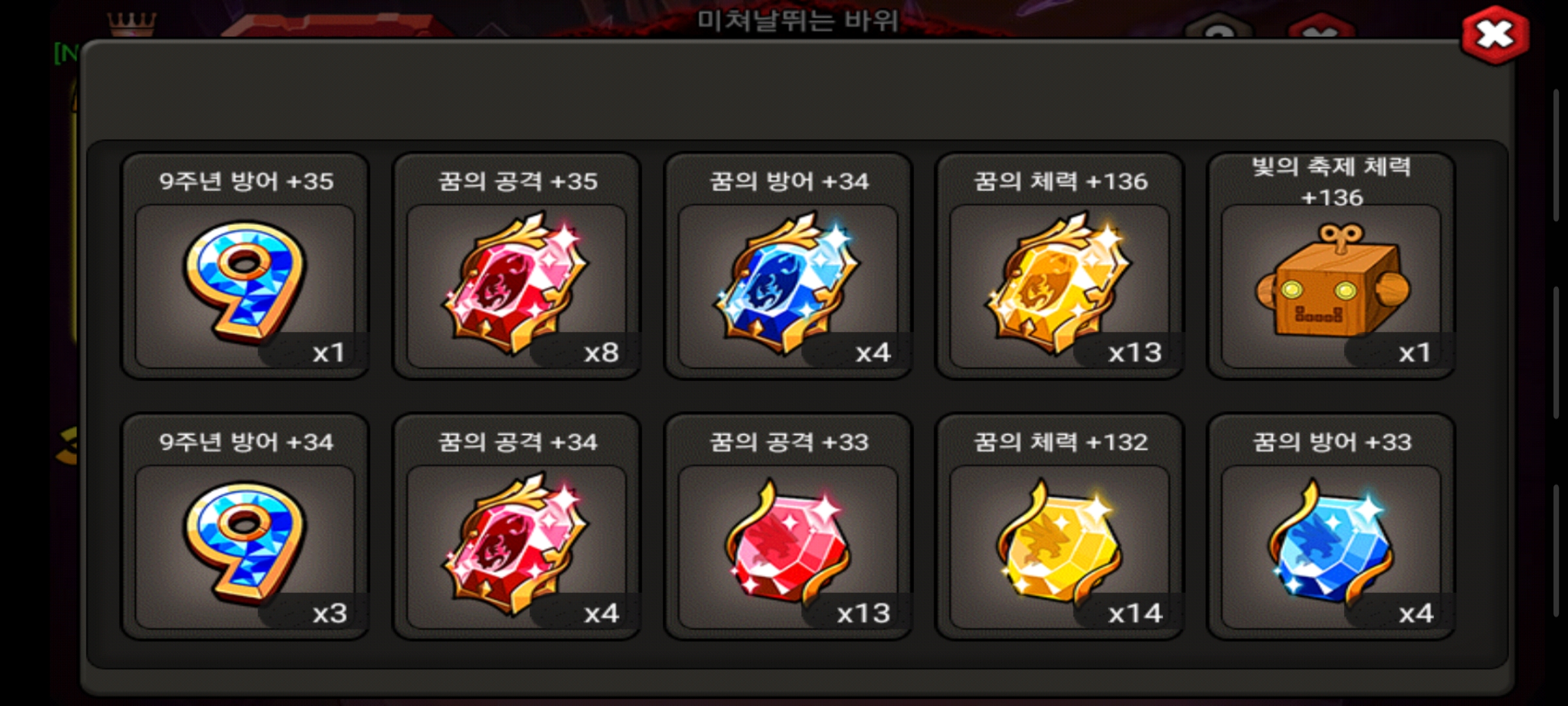Select the 9주년 방어 +35 nine-shaped gem
The image size is (1568, 706).
[245, 282]
